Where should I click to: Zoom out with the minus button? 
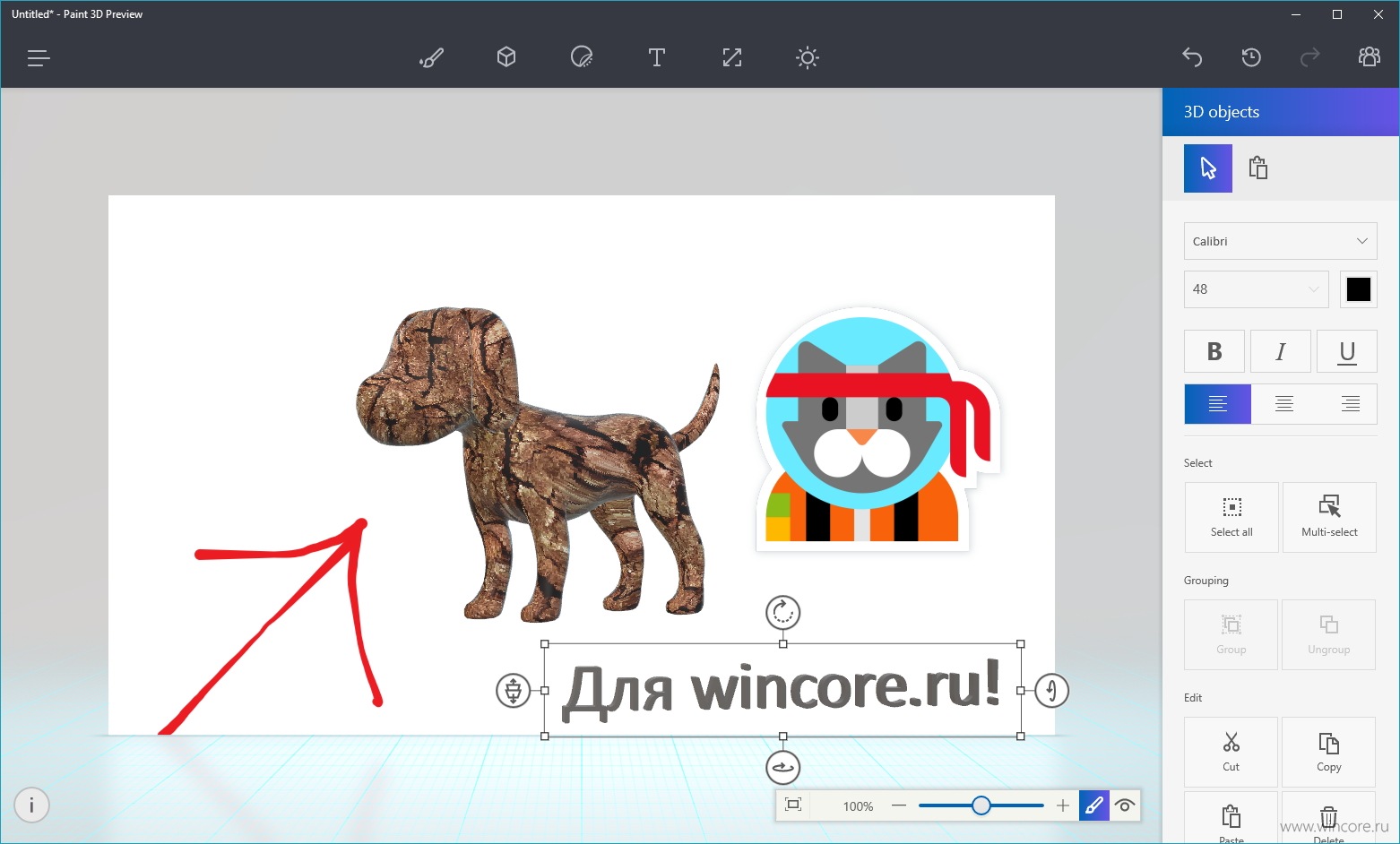[899, 805]
